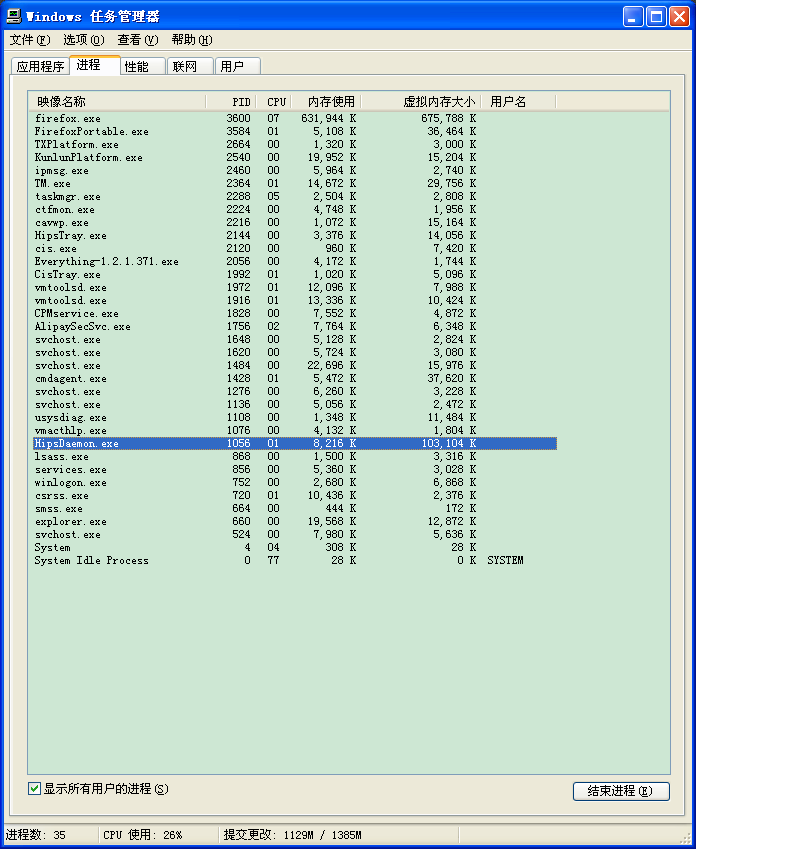The height and width of the screenshot is (849, 800).
Task: Open the 帮助(H) menu
Action: tap(191, 40)
